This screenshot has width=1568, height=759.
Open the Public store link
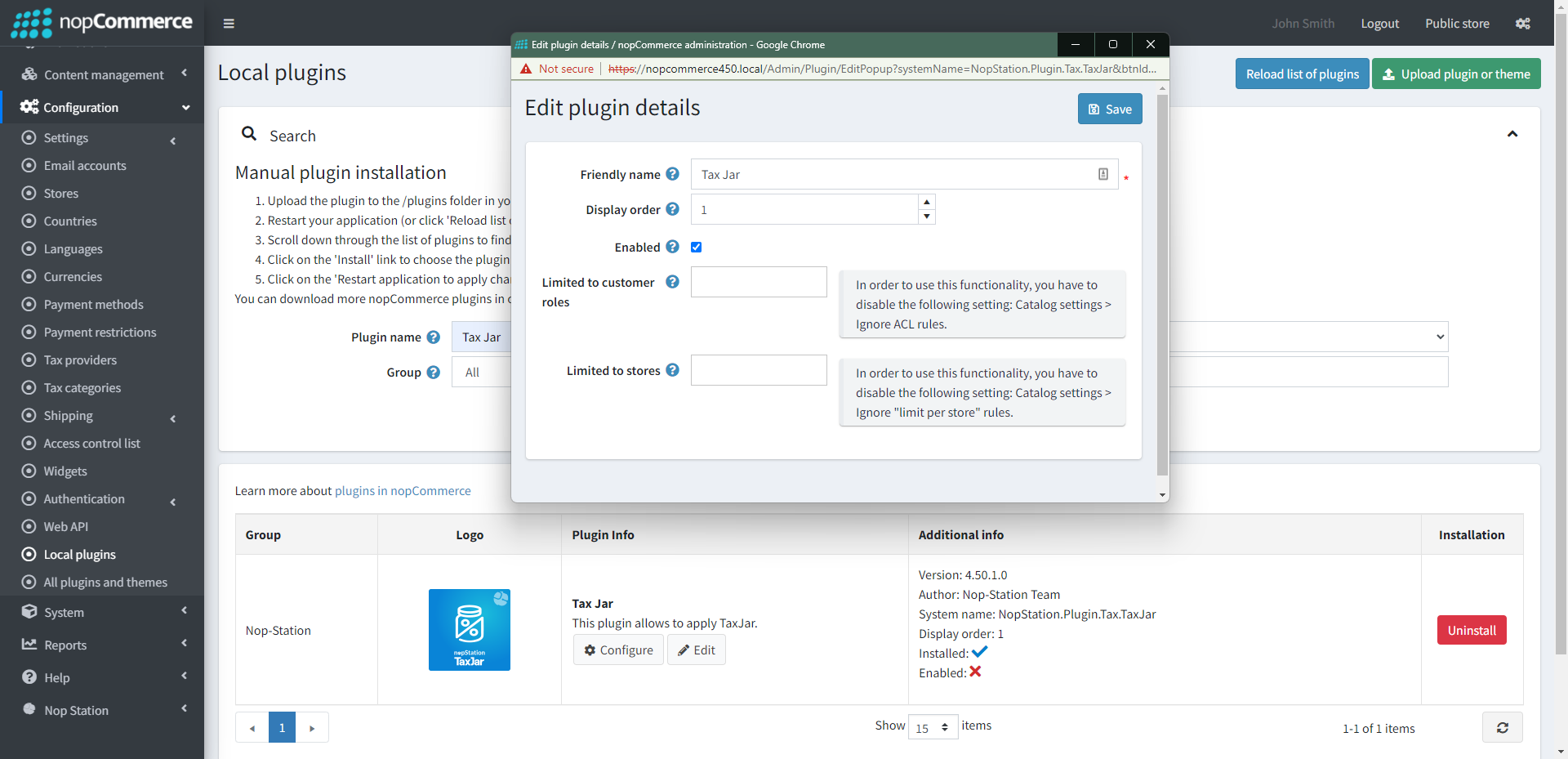tap(1457, 24)
